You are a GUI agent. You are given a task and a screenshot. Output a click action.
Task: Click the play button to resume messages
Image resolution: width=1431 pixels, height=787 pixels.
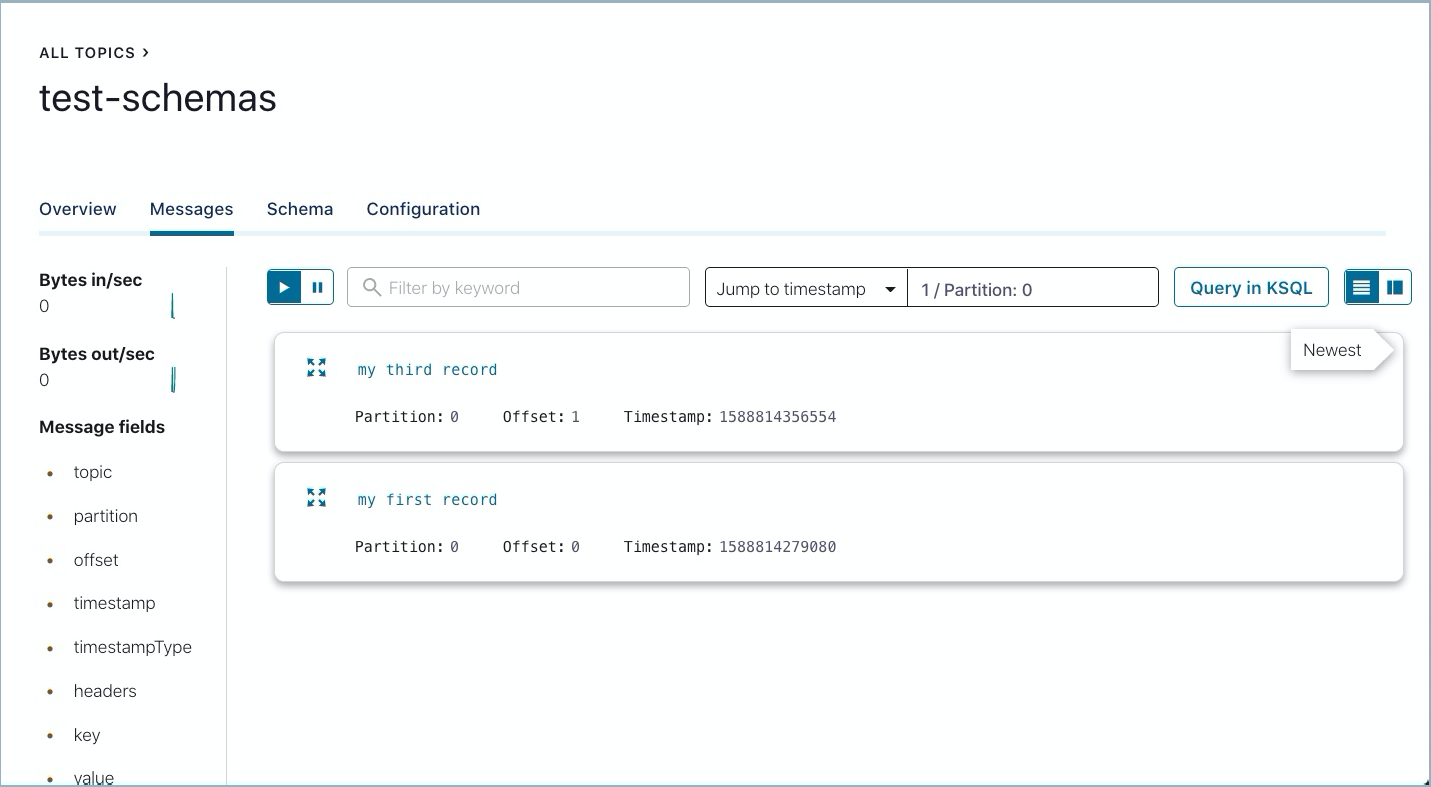coord(284,288)
